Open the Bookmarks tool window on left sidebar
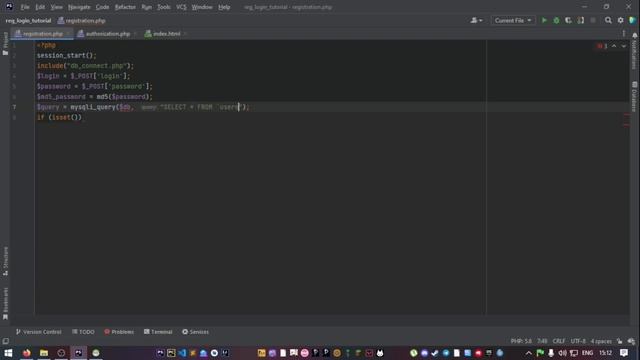This screenshot has width=640, height=360. [x=5, y=304]
